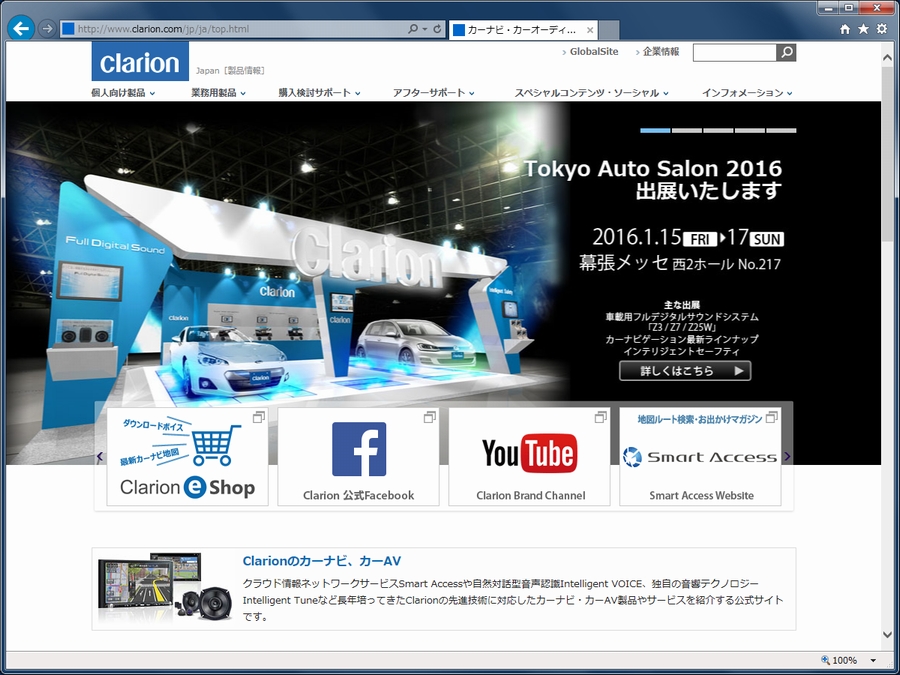Open the zoom level dropdown arrow

click(x=873, y=661)
